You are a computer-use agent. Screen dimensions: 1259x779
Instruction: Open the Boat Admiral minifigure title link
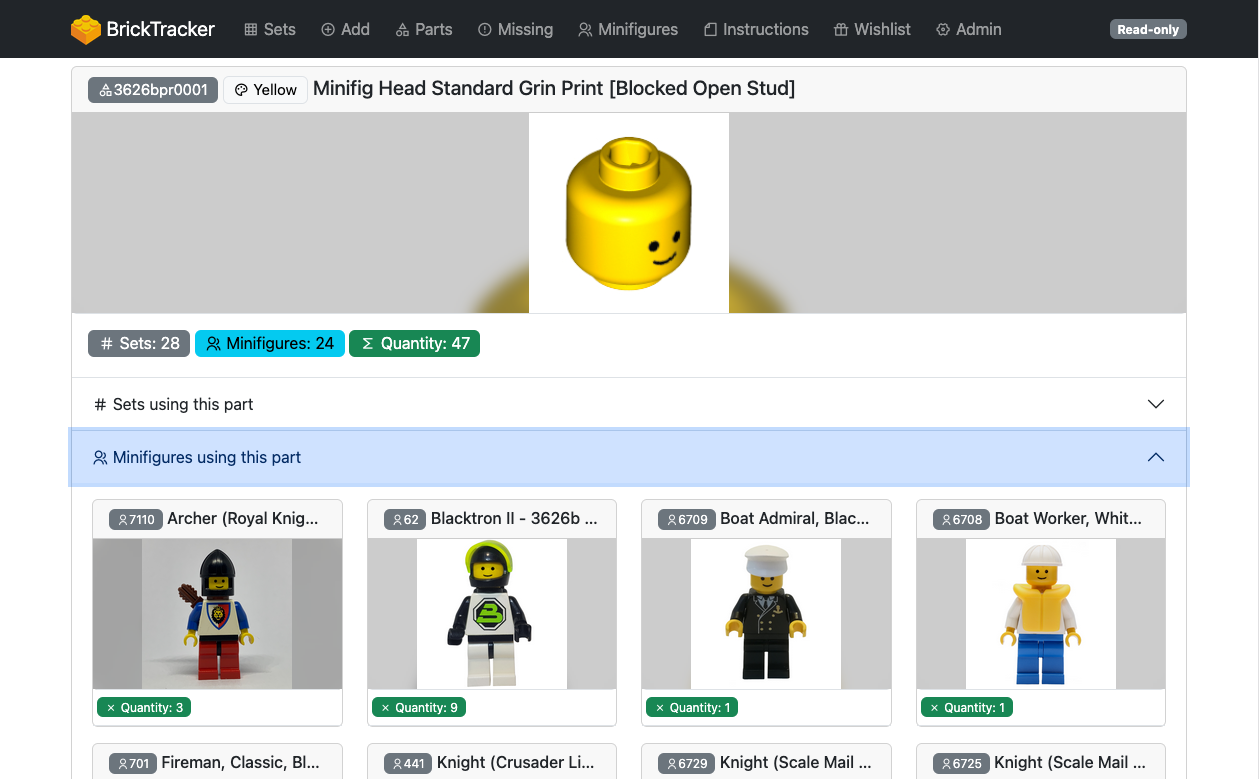tap(794, 519)
